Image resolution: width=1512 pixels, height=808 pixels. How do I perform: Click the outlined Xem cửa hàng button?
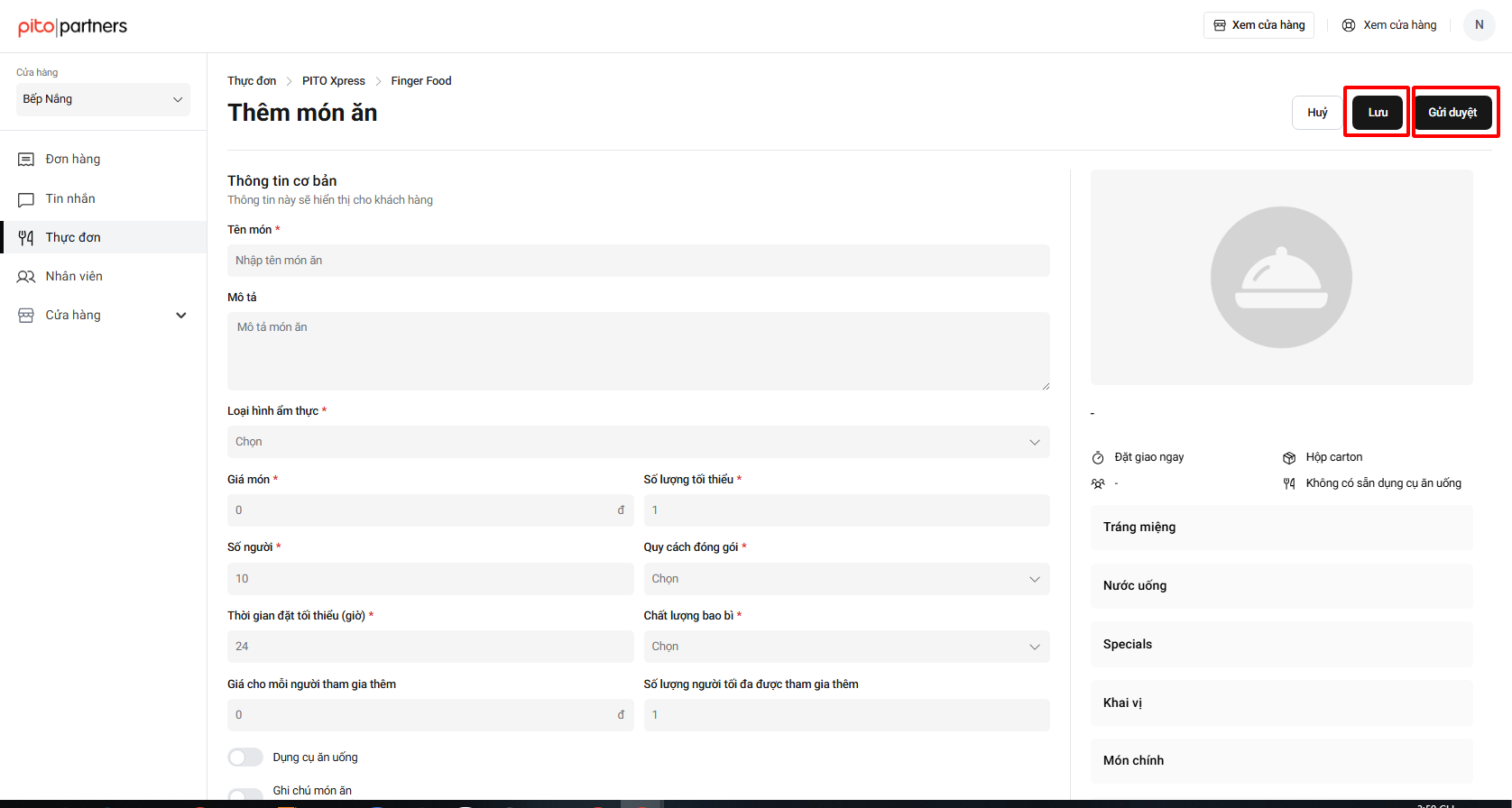click(x=1258, y=25)
